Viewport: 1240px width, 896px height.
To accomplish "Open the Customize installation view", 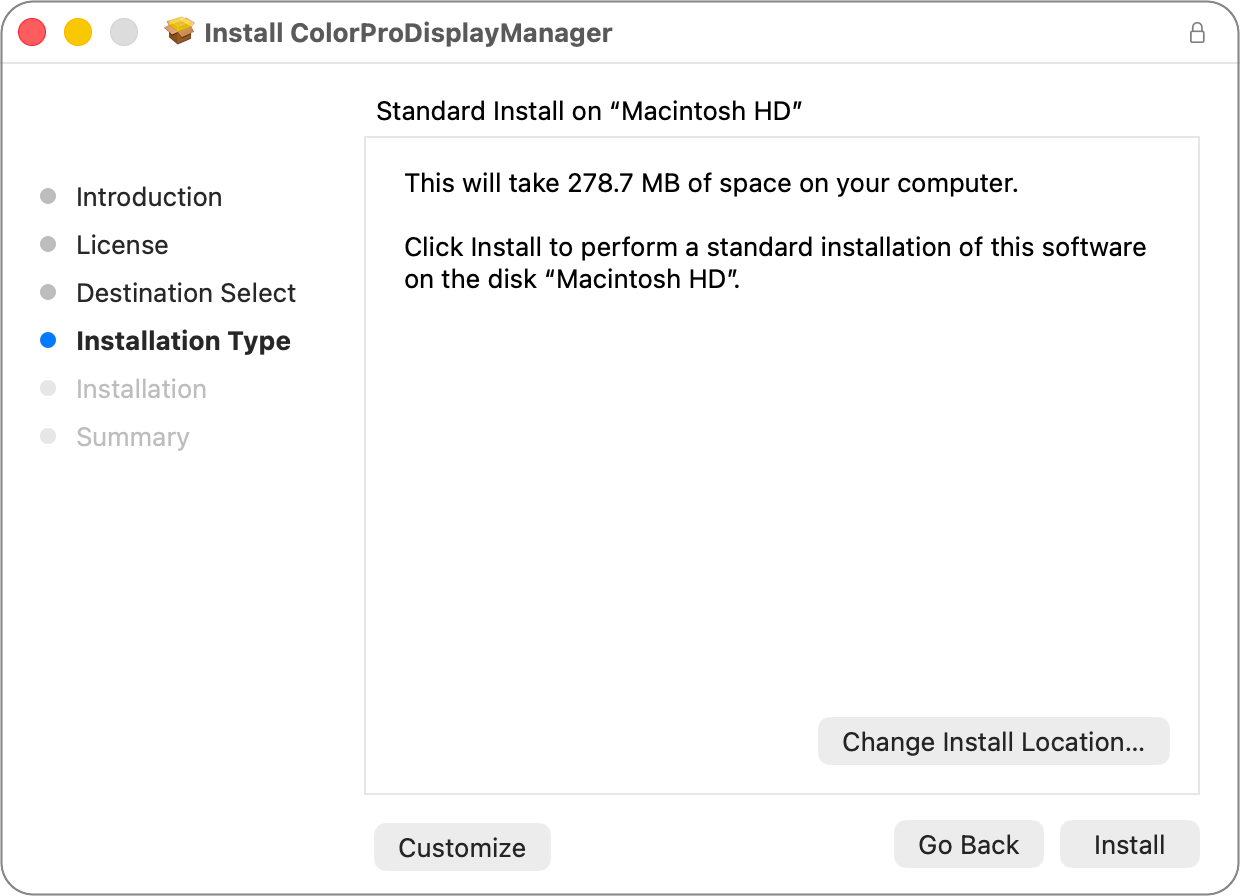I will [x=461, y=847].
